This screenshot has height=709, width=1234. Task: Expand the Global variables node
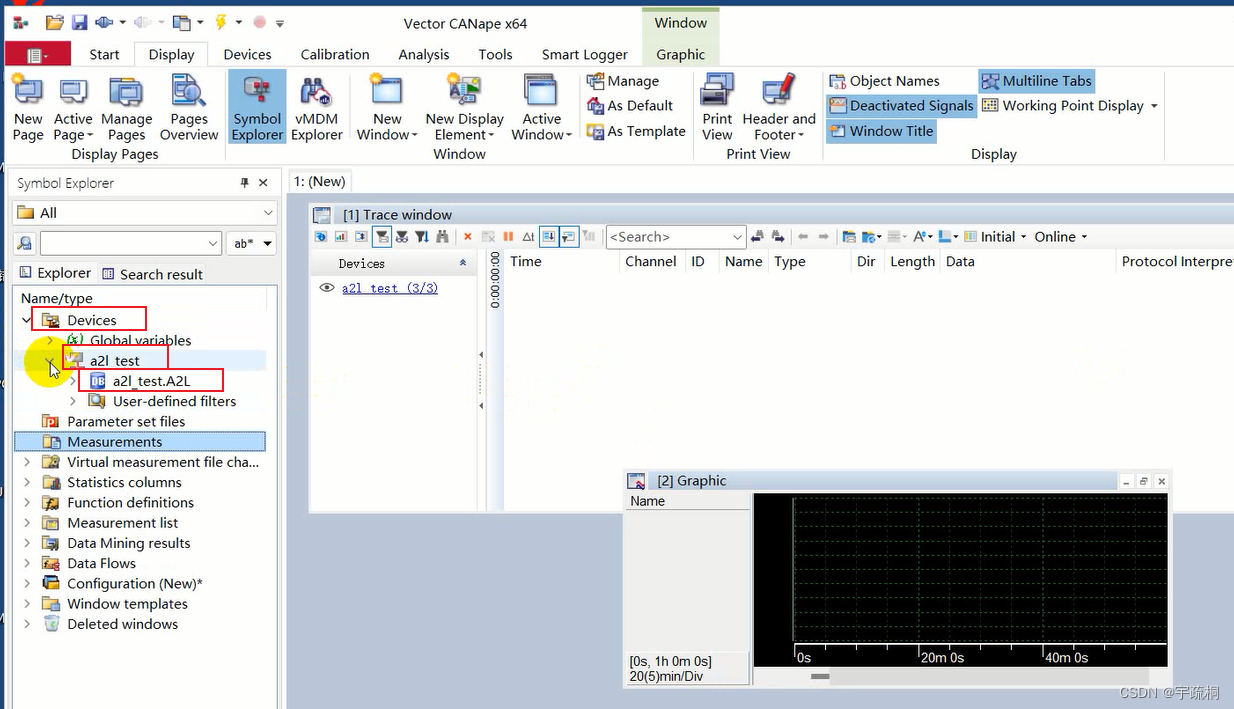coord(50,341)
